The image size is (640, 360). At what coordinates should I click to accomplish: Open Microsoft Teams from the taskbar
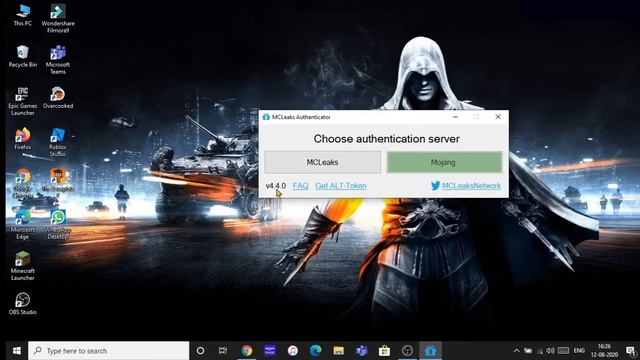click(x=362, y=351)
